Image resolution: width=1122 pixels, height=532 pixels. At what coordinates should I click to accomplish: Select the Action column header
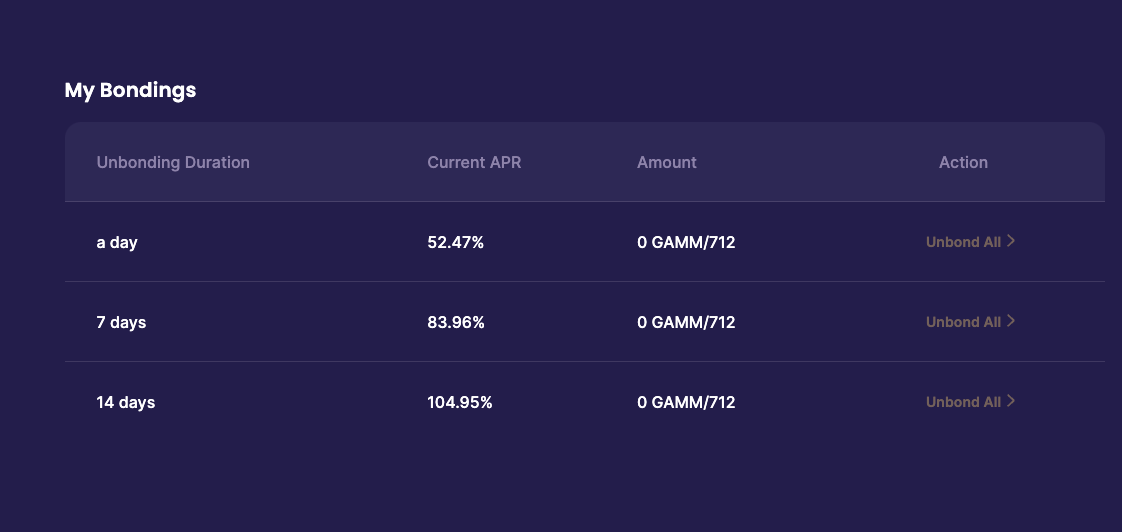[x=963, y=163]
